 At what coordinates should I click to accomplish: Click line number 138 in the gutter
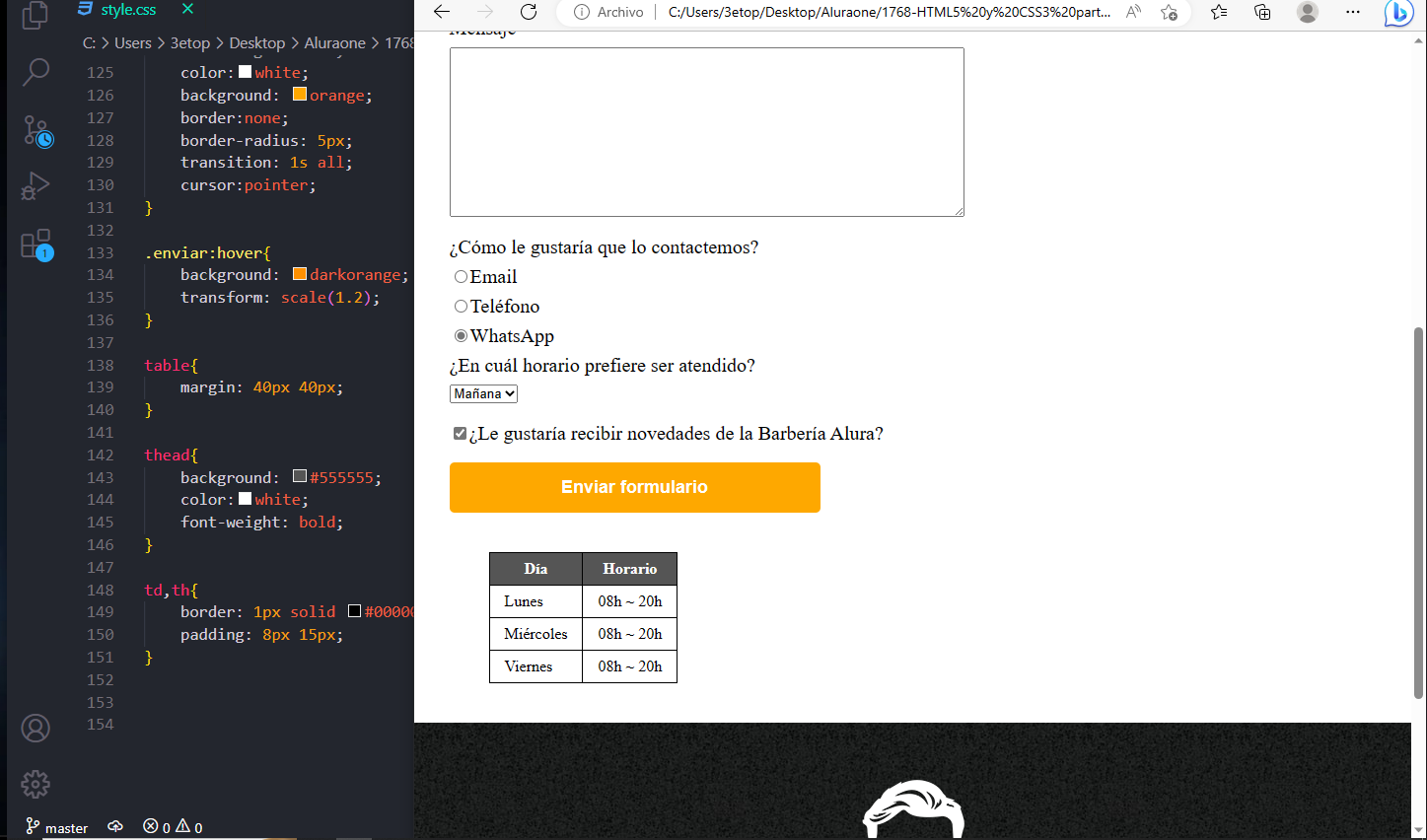(101, 365)
